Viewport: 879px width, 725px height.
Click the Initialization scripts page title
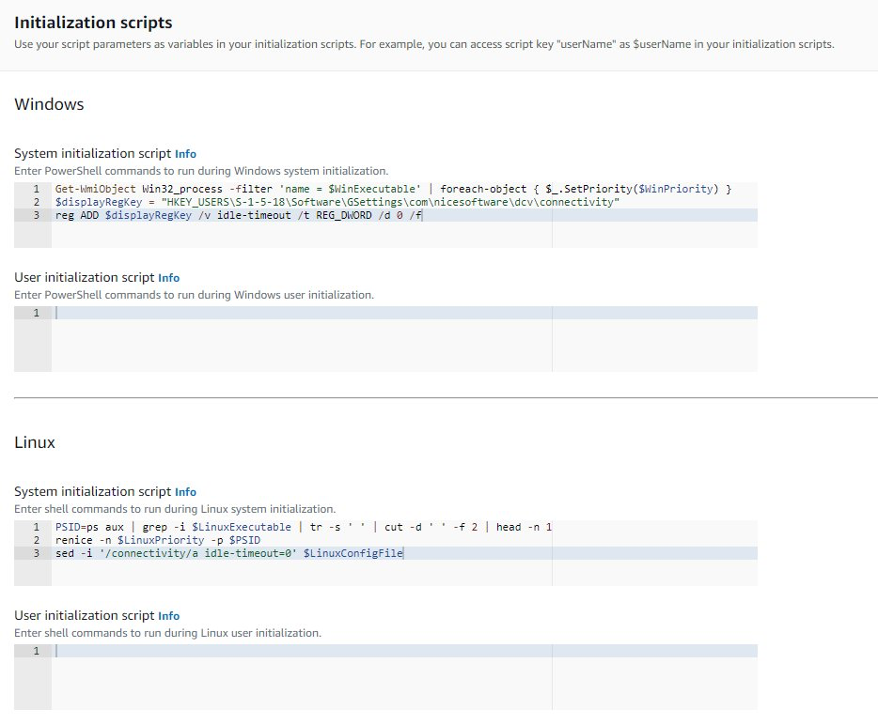[x=93, y=22]
